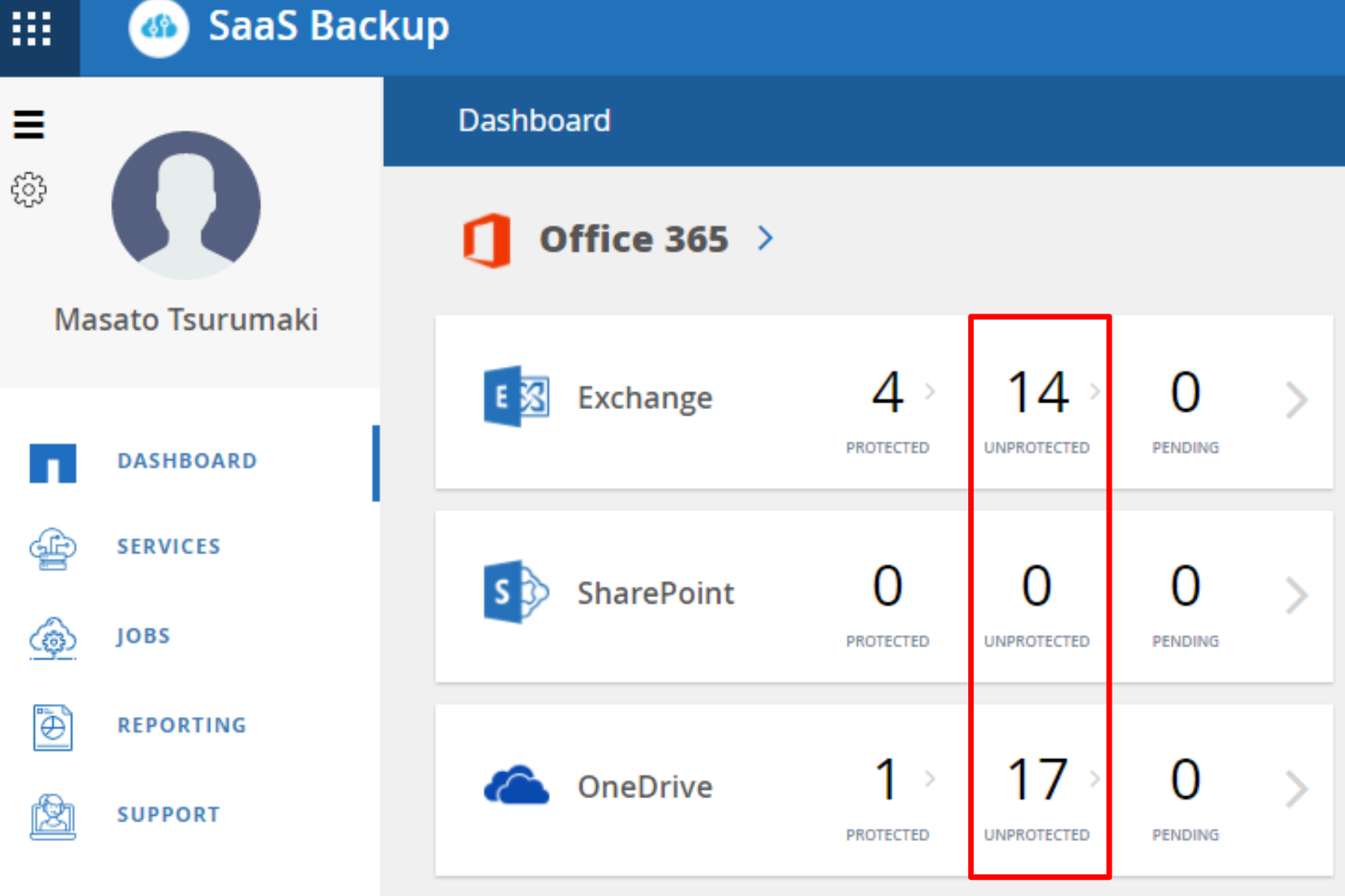Click the SharePoint service icon
This screenshot has width=1345, height=896.
click(516, 591)
